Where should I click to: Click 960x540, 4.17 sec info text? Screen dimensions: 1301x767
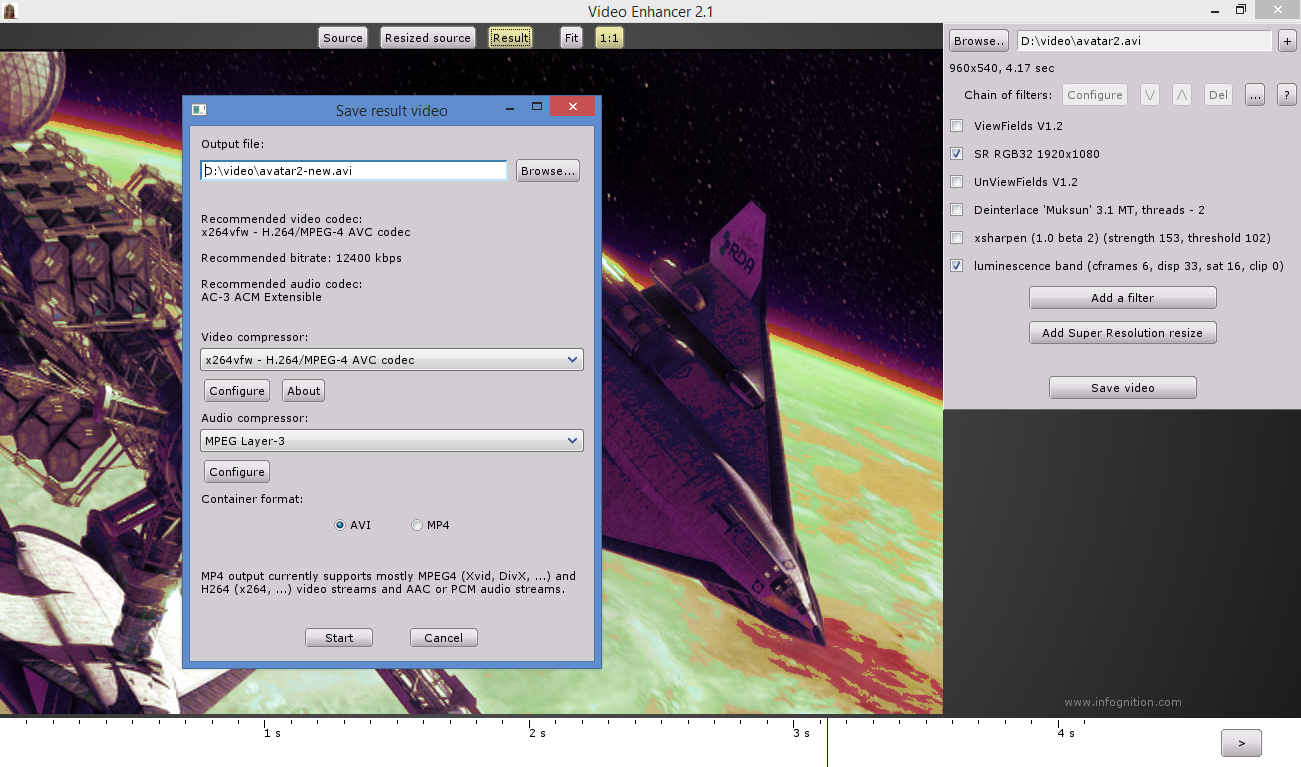[x=1001, y=68]
